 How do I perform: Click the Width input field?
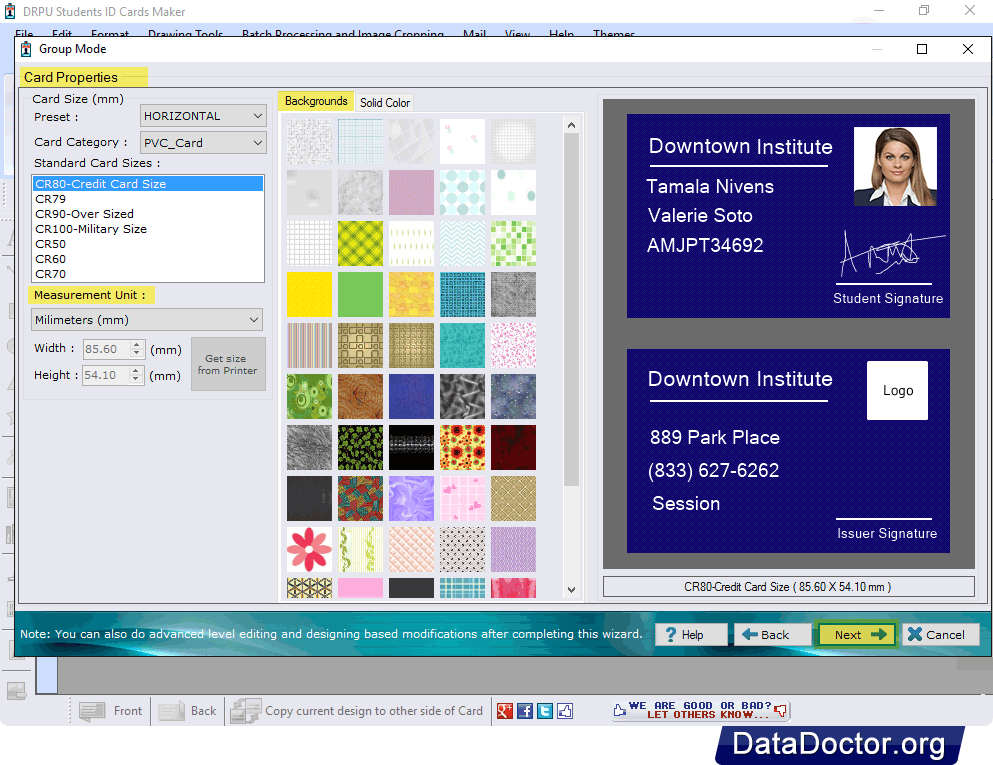tap(106, 349)
